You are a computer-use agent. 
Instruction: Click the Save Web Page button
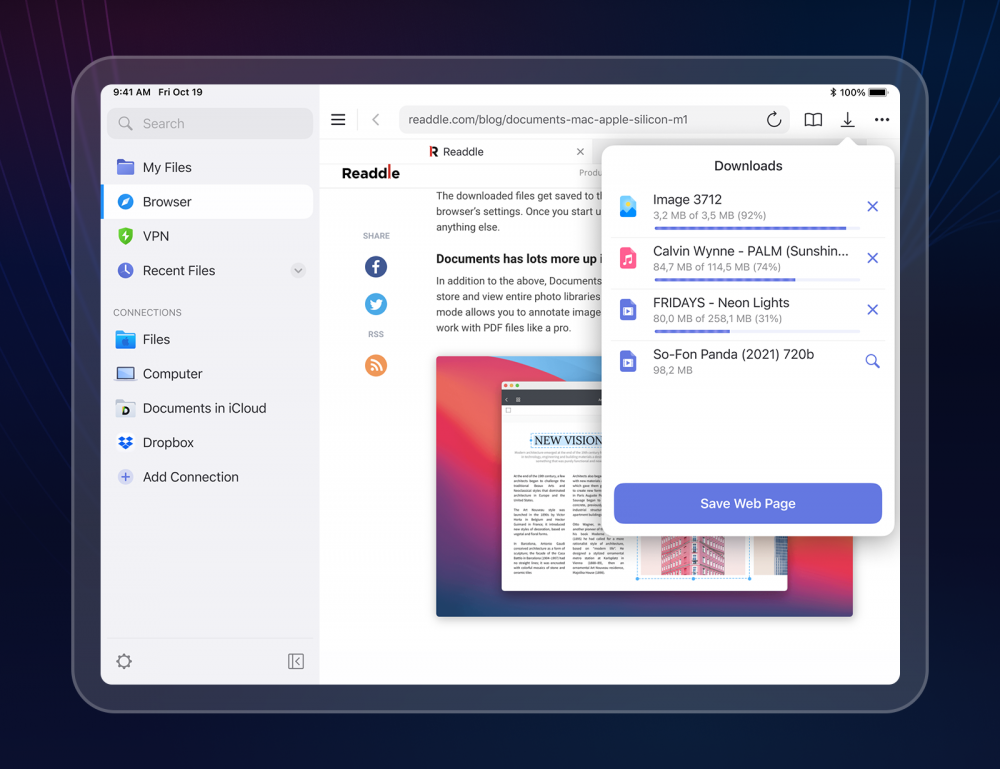point(747,504)
